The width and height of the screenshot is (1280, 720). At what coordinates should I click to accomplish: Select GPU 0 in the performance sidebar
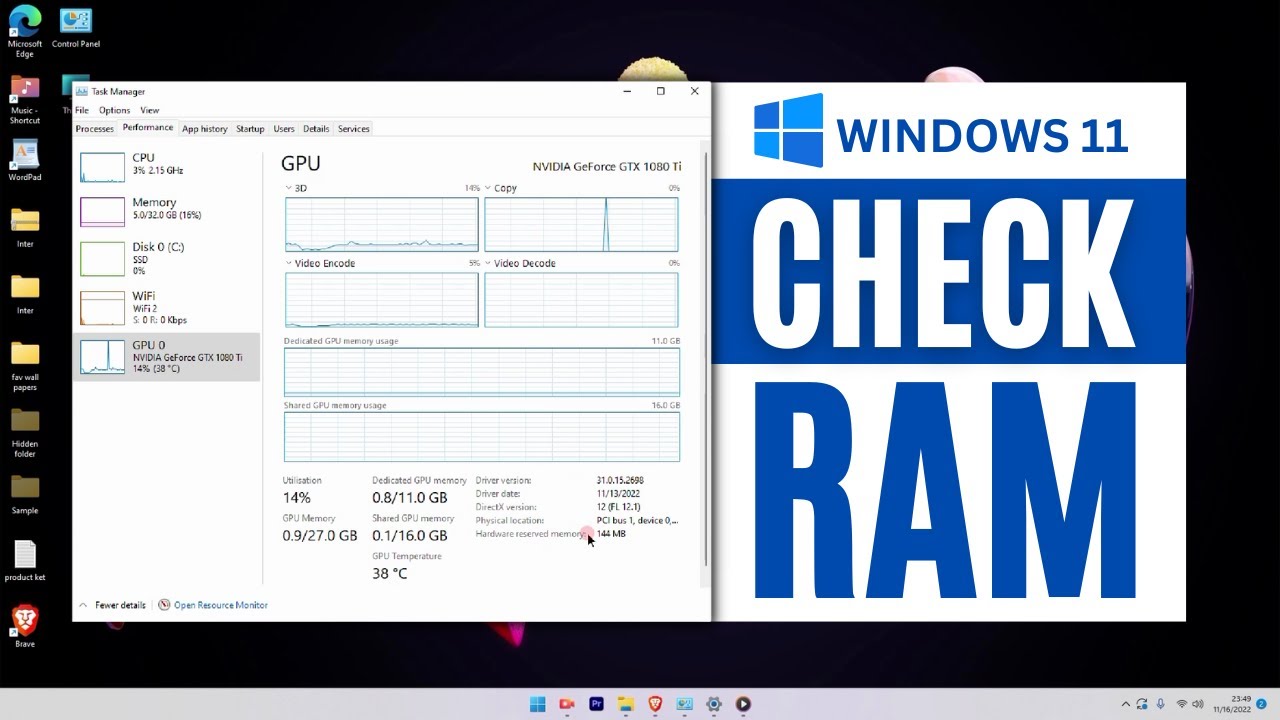coord(167,357)
